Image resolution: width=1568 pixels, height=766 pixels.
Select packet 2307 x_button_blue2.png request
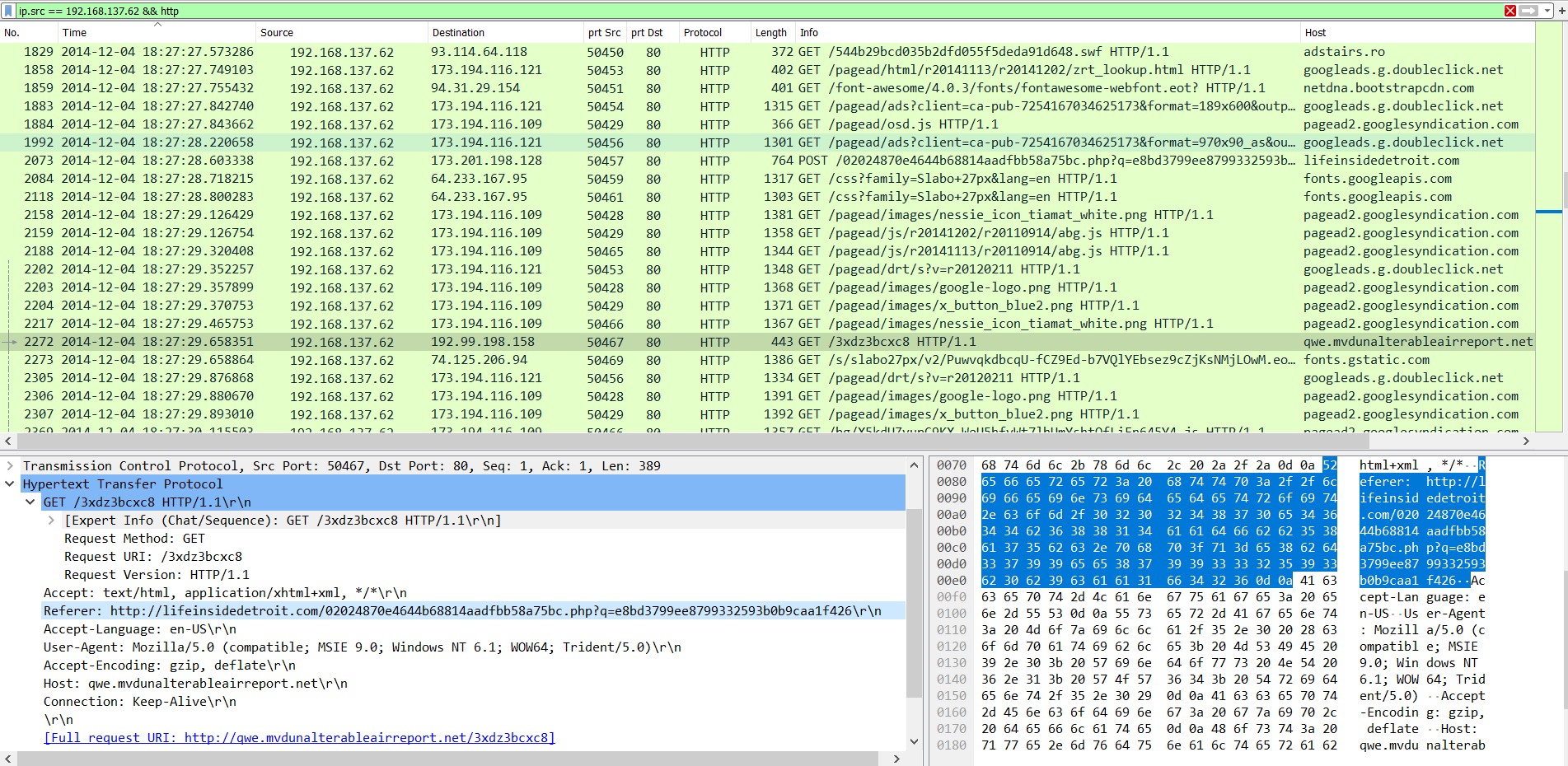pos(766,414)
